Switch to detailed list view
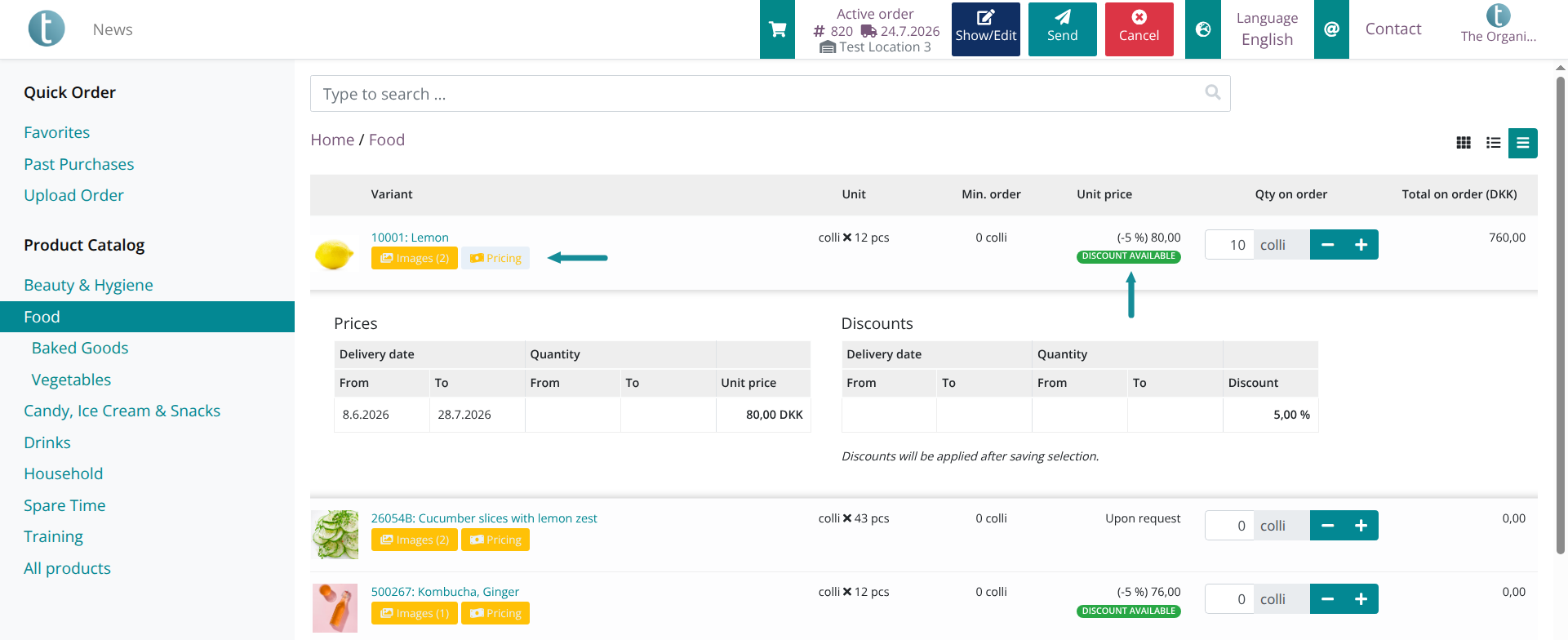 (1493, 143)
